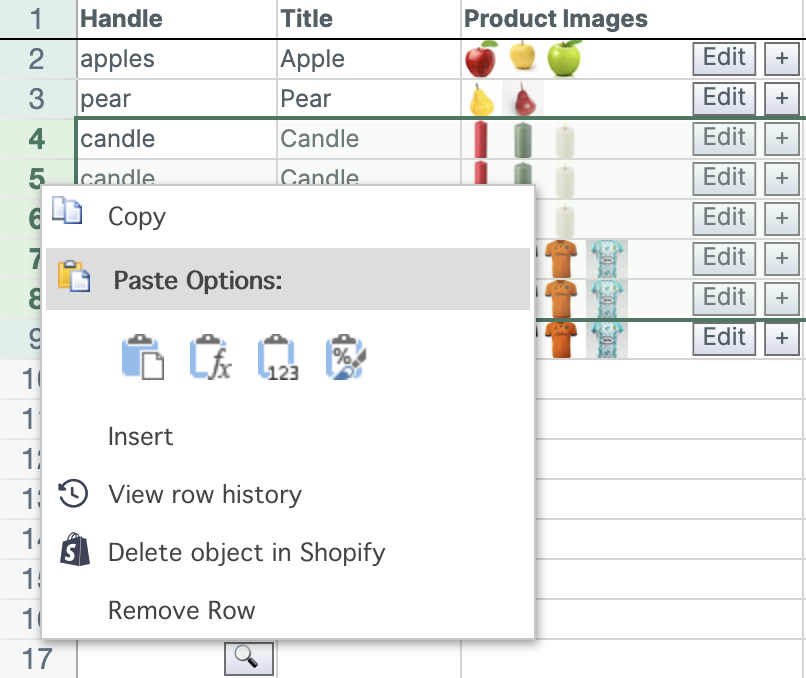
Task: Click the Handle column header
Action: coord(120,18)
